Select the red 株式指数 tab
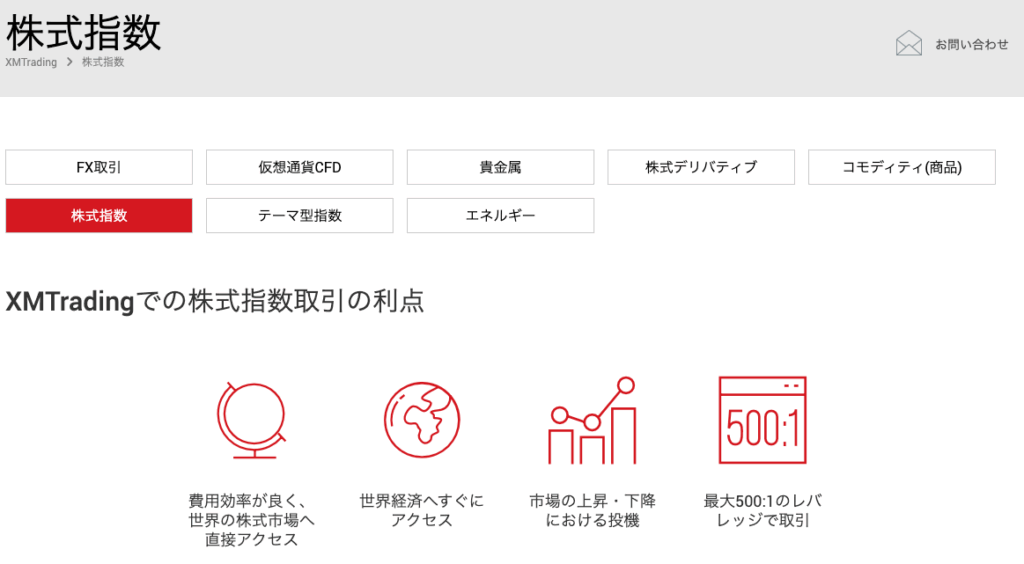Image resolution: width=1024 pixels, height=564 pixels. point(99,215)
